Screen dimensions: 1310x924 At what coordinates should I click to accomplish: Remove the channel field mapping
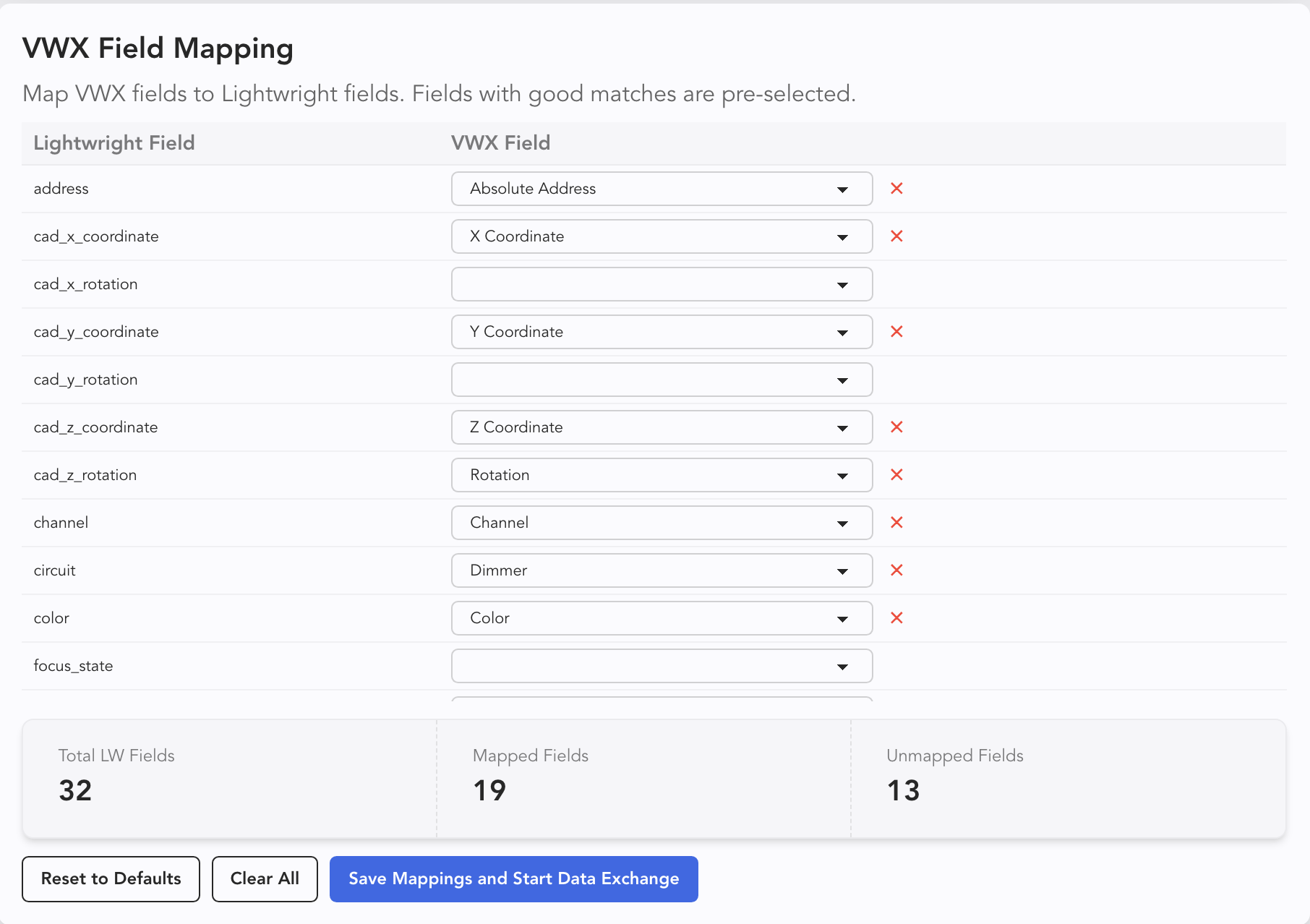896,523
